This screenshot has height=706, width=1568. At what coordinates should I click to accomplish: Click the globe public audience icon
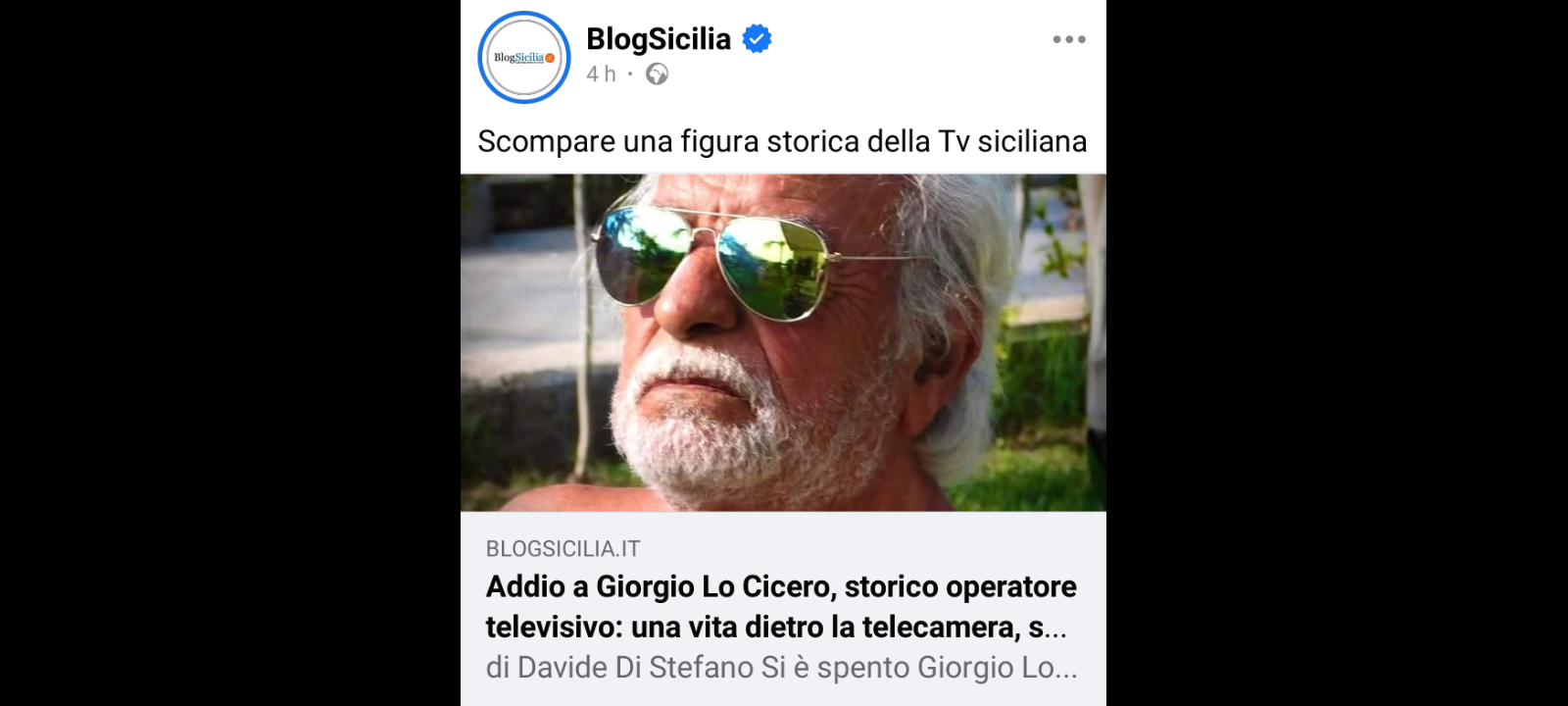click(657, 74)
